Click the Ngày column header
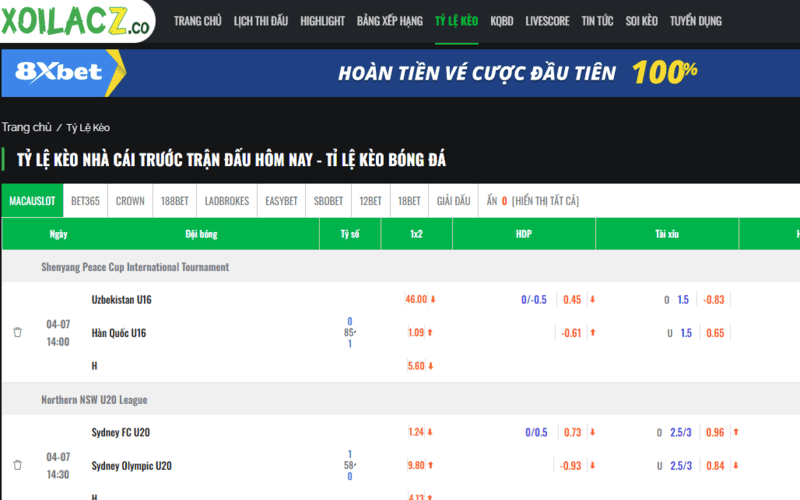Viewport: 800px width, 500px height. click(59, 234)
